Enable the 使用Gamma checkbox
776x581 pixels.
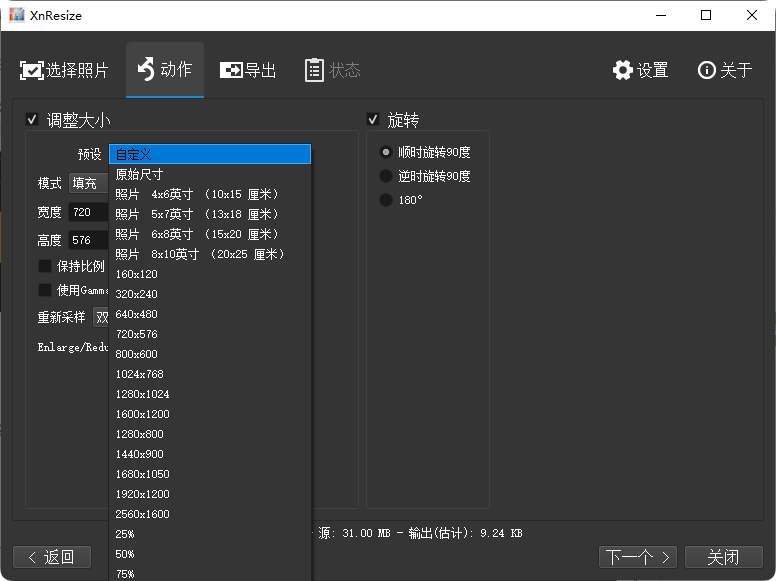click(45, 290)
